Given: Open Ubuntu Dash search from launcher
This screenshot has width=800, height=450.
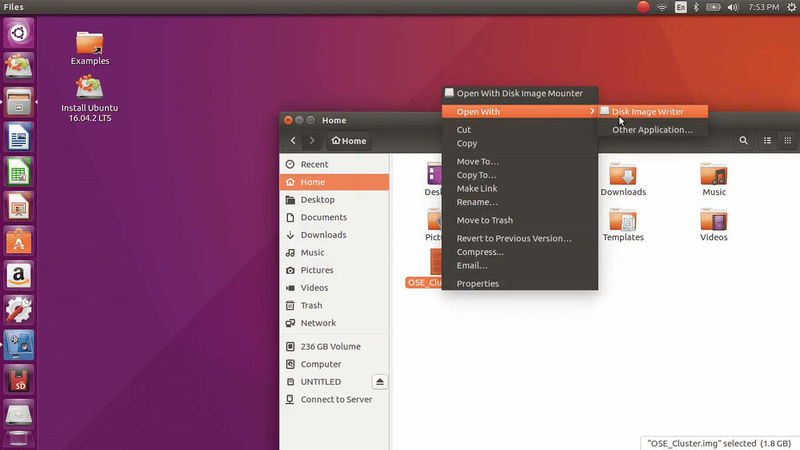Looking at the screenshot, I should click(19, 33).
